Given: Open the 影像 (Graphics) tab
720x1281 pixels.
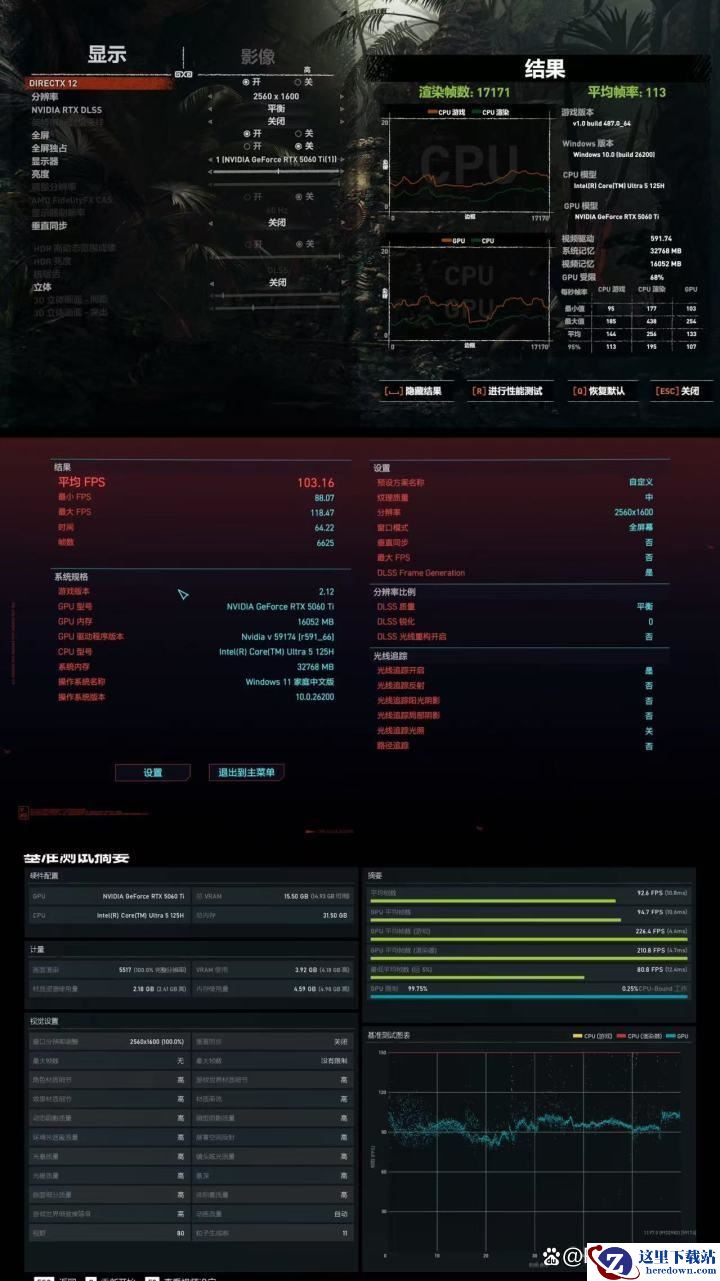Looking at the screenshot, I should coord(257,57).
